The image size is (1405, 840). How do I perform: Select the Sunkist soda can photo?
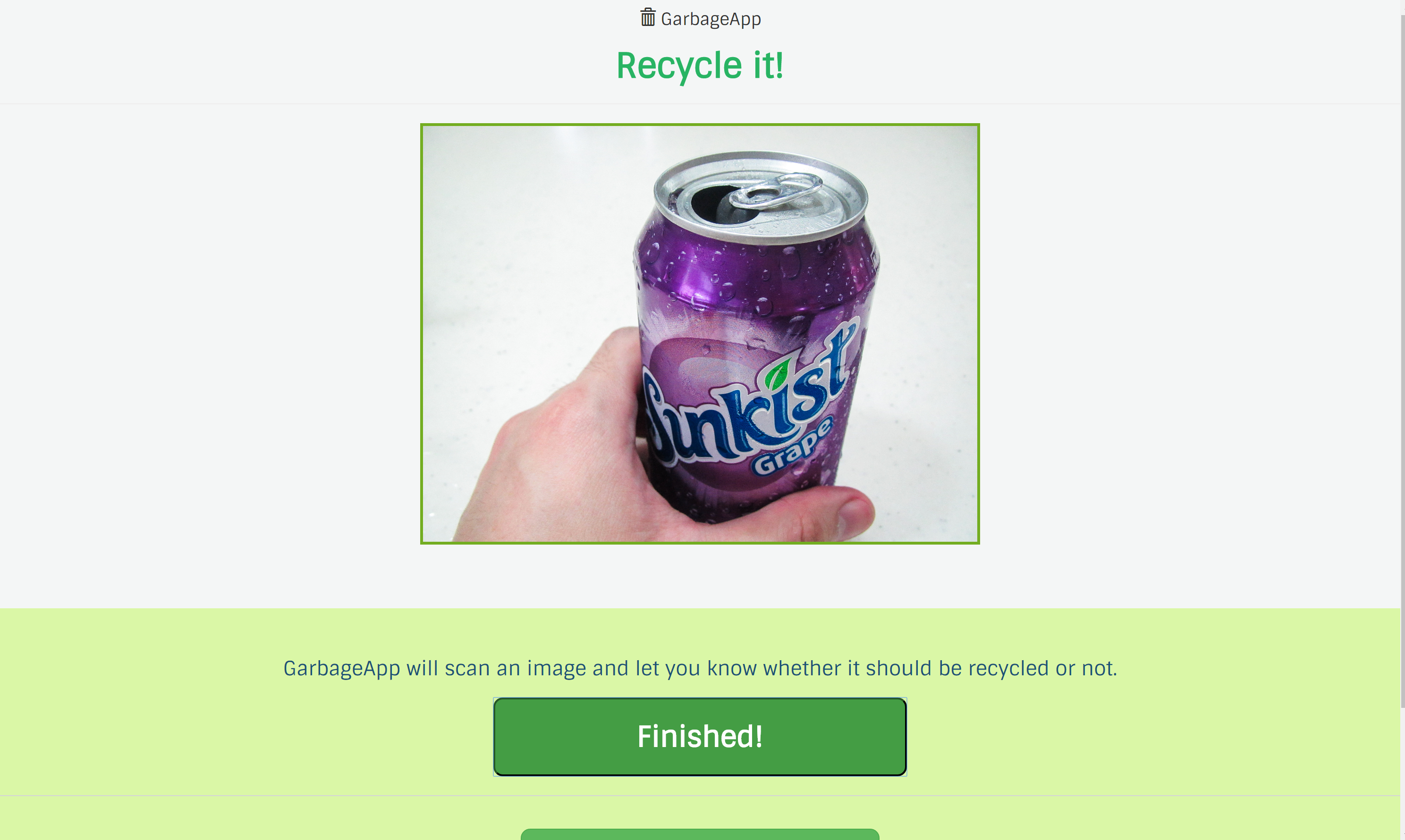pos(700,334)
